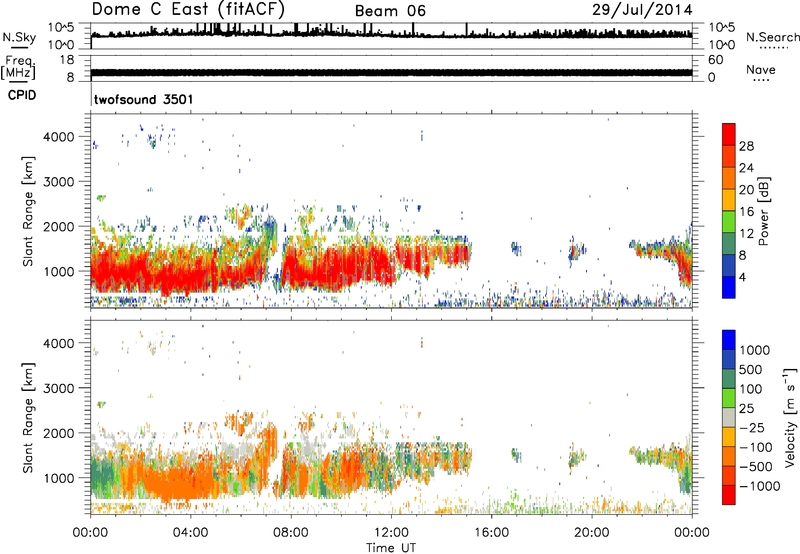Click the '08:00' time axis label

(291, 533)
